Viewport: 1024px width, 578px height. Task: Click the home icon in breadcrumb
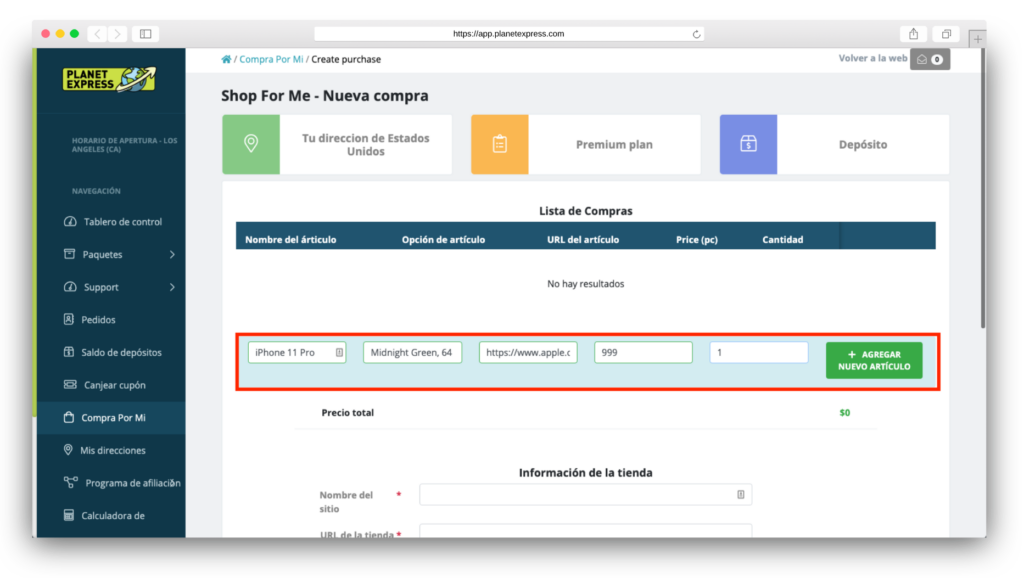[x=226, y=59]
